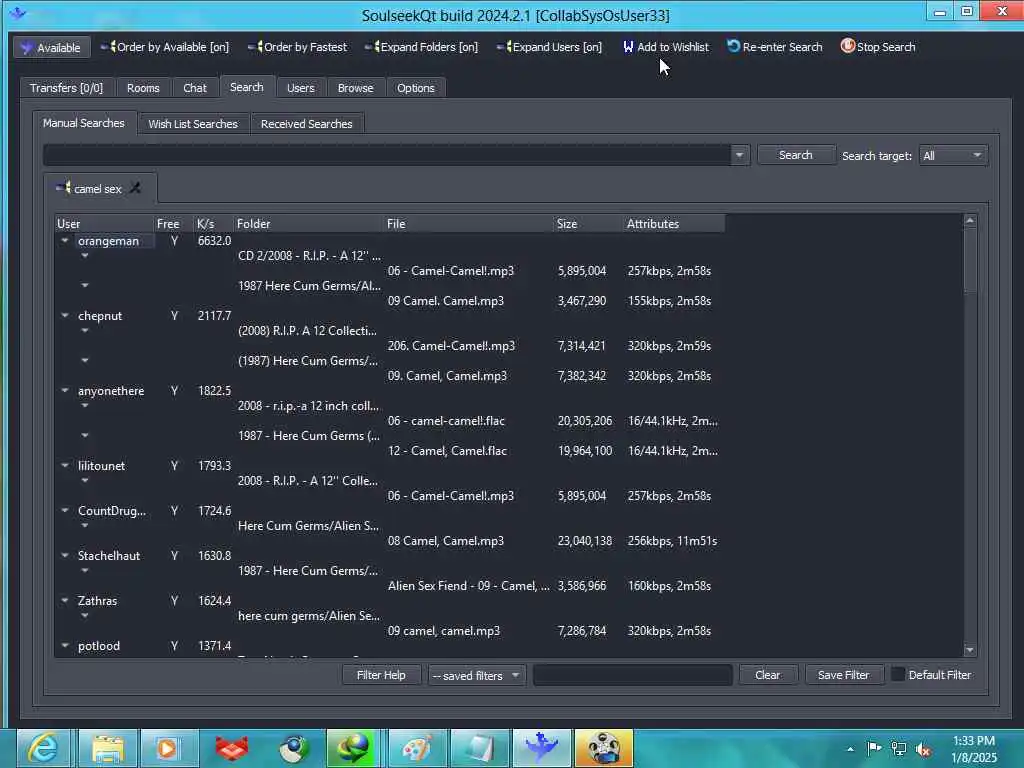Open media player taskbar icon
Image resolution: width=1024 pixels, height=768 pixels.
tap(169, 748)
